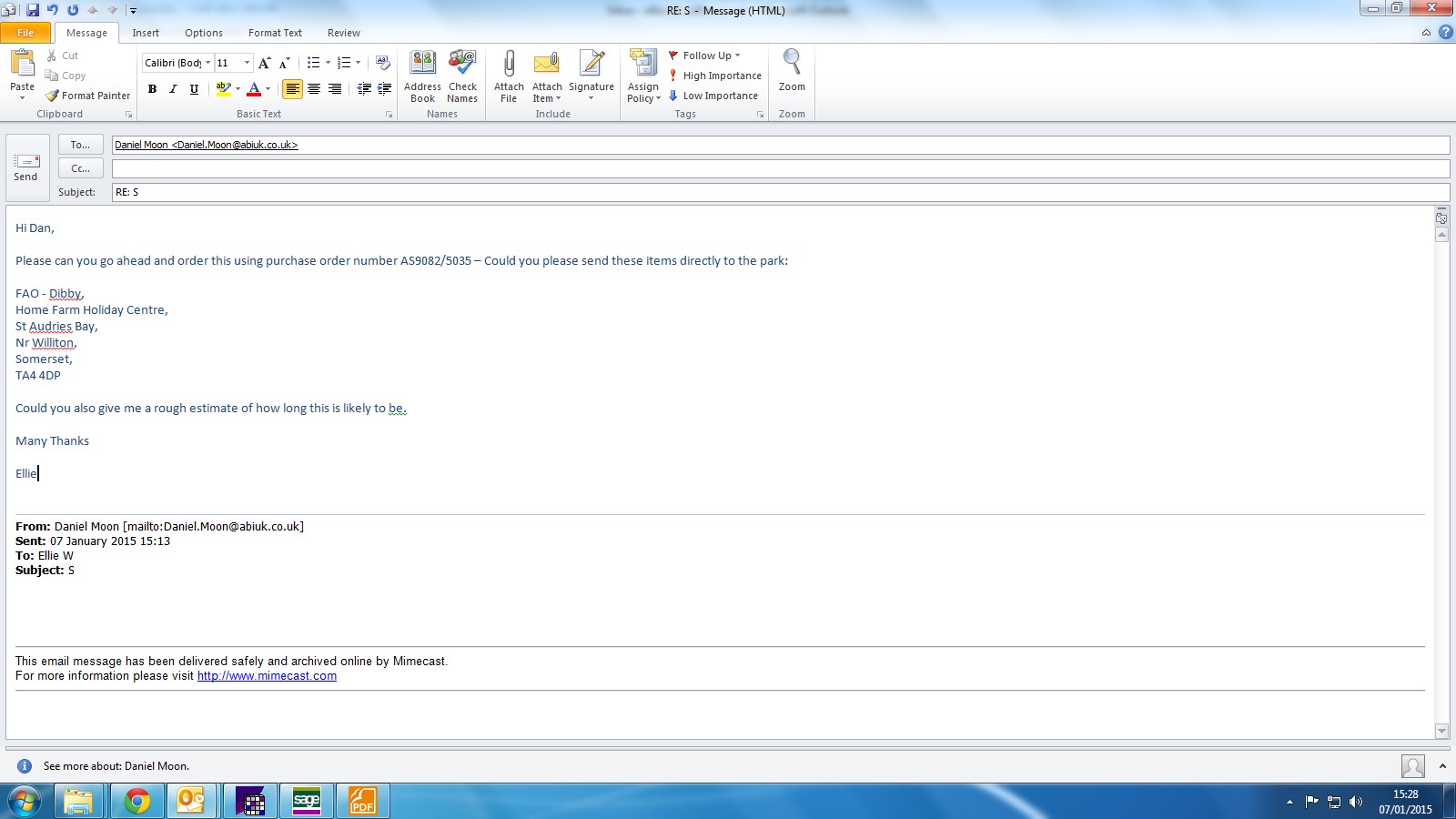This screenshot has height=819, width=1456.
Task: Expand the Paste options arrow
Action: pos(22,97)
